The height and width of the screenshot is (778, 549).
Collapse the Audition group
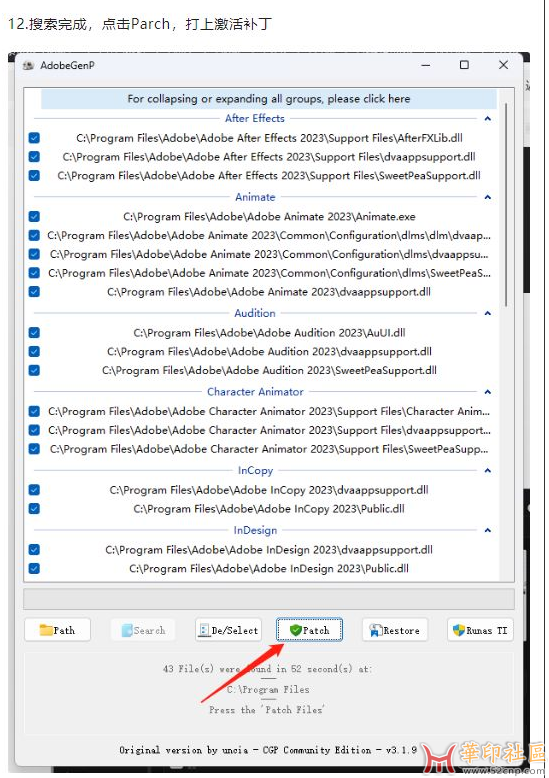tap(487, 313)
